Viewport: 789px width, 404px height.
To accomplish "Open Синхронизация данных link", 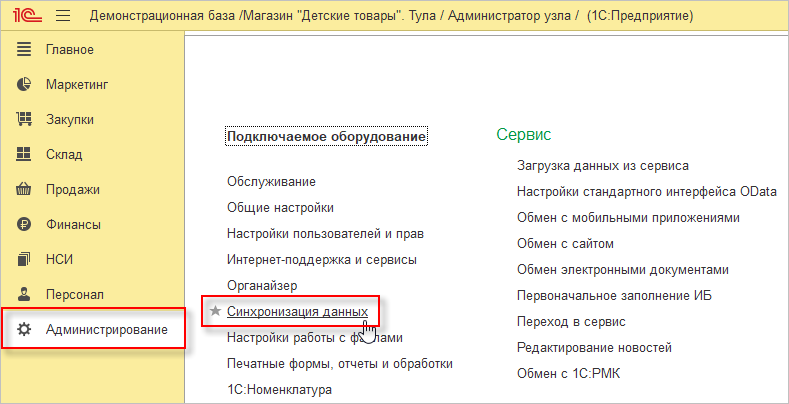I will [297, 312].
